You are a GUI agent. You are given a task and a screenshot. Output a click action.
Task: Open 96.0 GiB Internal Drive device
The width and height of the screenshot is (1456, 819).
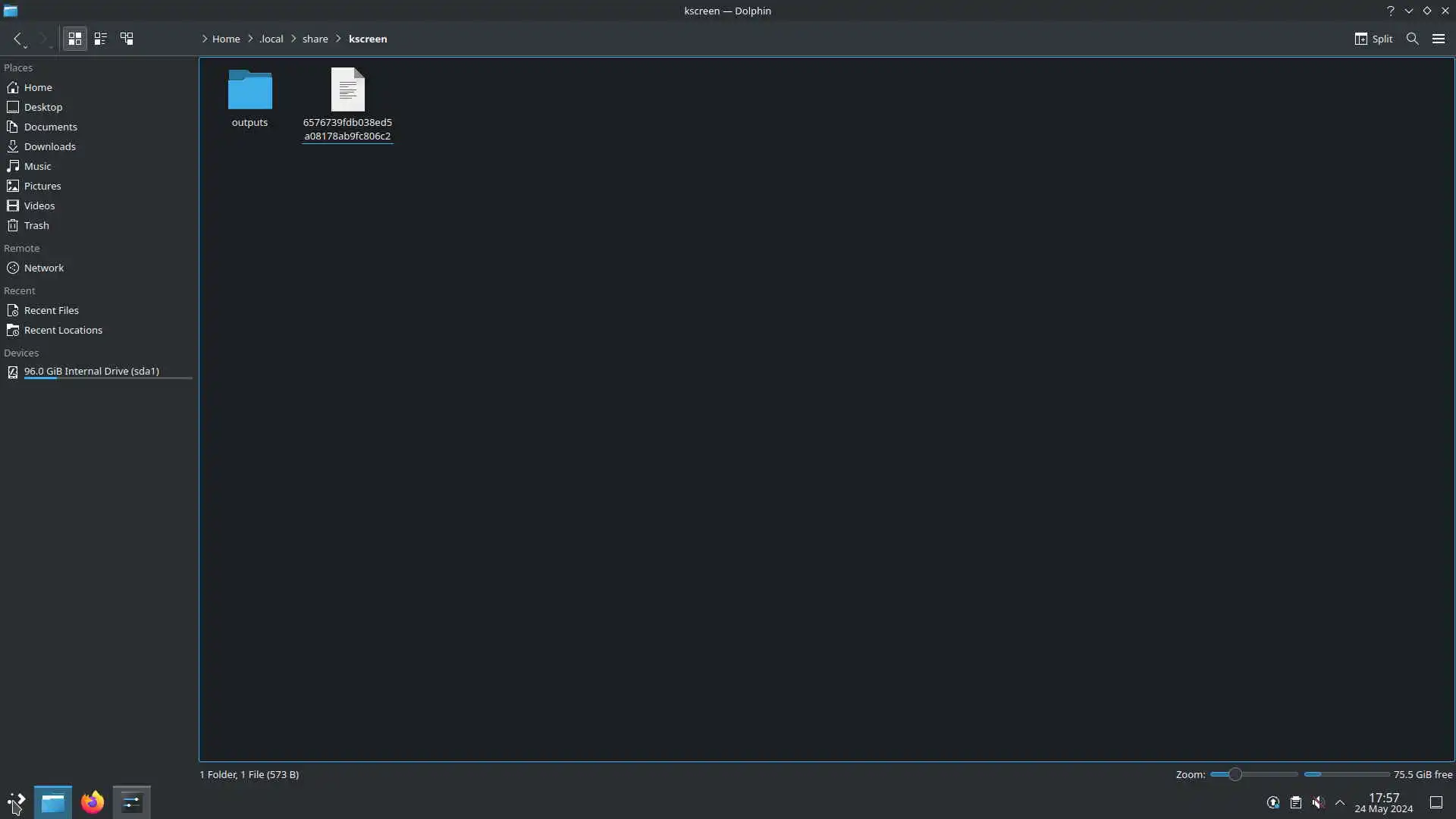(x=91, y=371)
